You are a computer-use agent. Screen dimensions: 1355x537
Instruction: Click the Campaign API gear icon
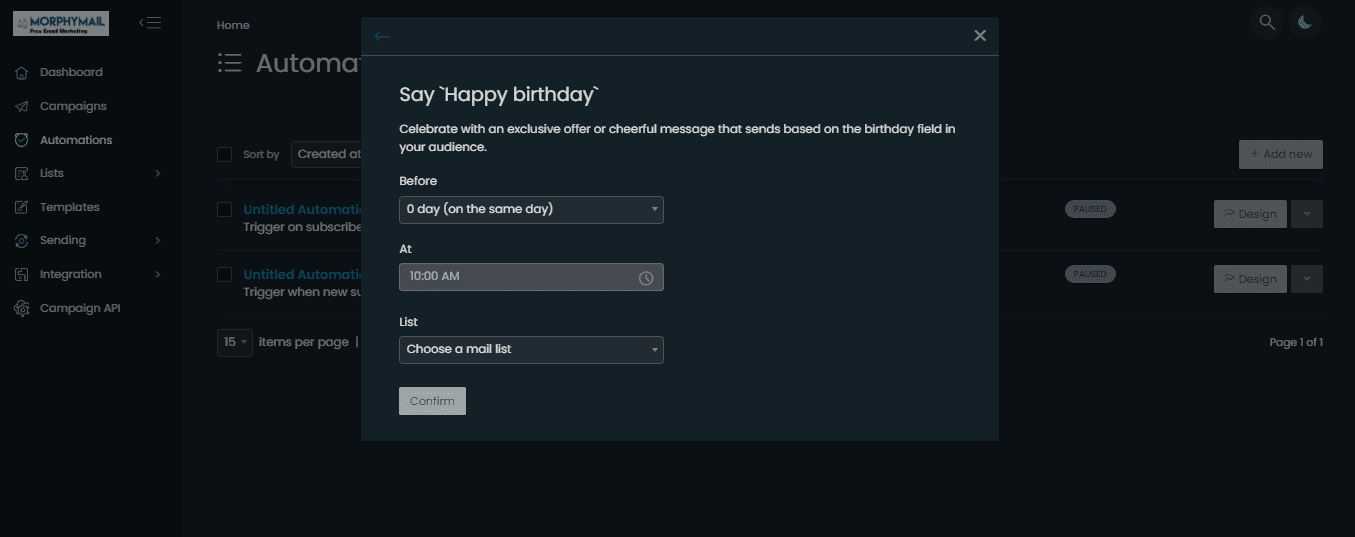coord(21,308)
